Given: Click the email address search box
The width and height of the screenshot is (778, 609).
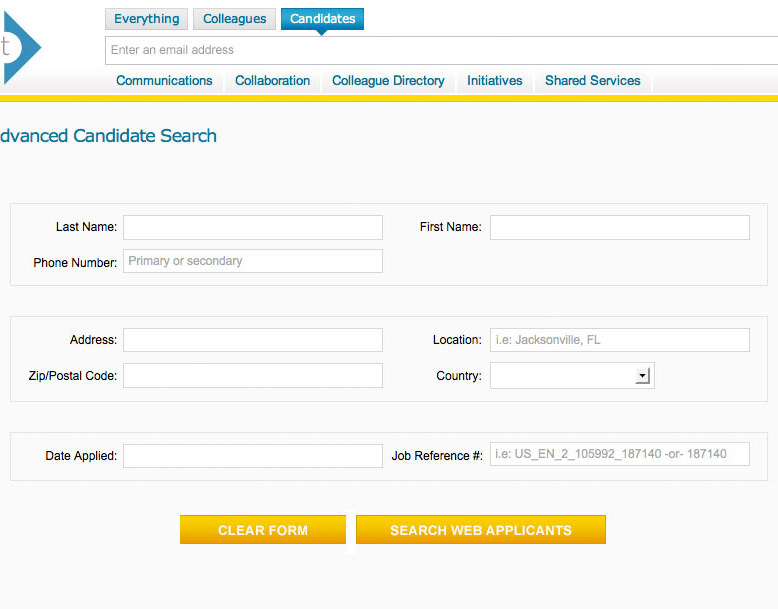Looking at the screenshot, I should 442,50.
